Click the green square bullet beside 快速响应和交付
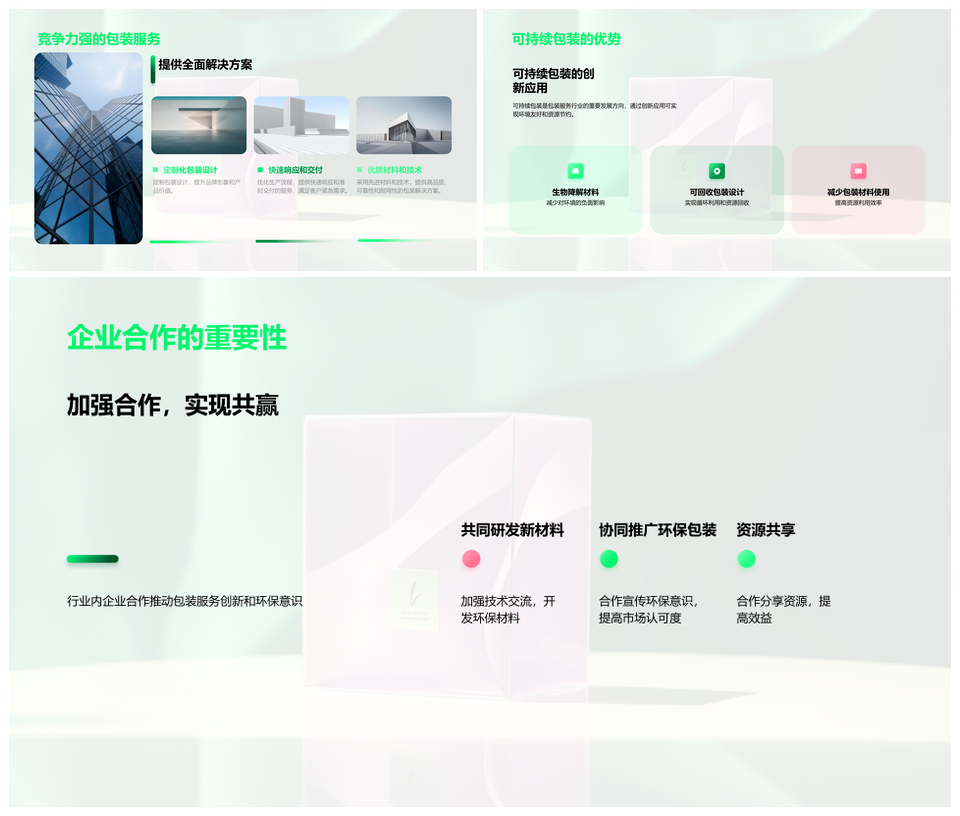Image resolution: width=960 pixels, height=816 pixels. click(259, 170)
